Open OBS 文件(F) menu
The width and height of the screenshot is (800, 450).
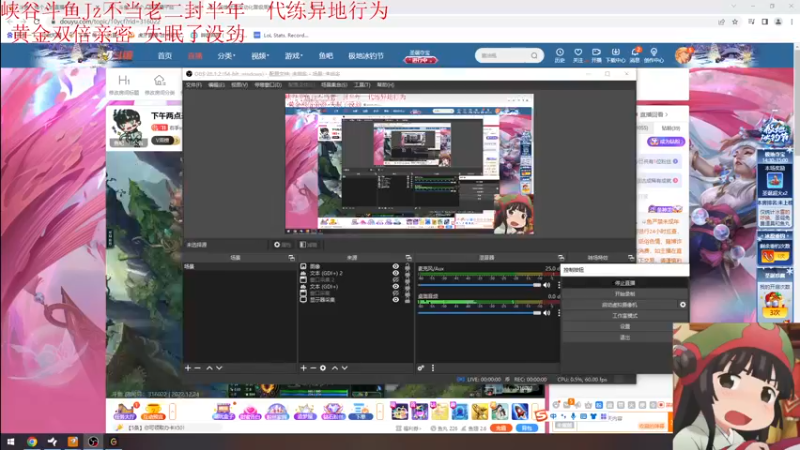194,85
